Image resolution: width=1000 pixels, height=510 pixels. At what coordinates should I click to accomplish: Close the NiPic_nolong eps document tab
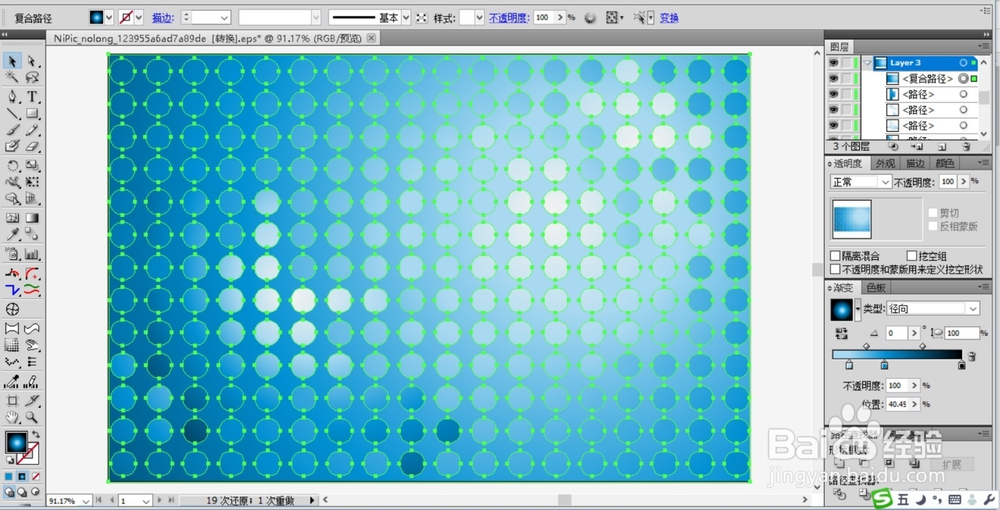tap(371, 38)
